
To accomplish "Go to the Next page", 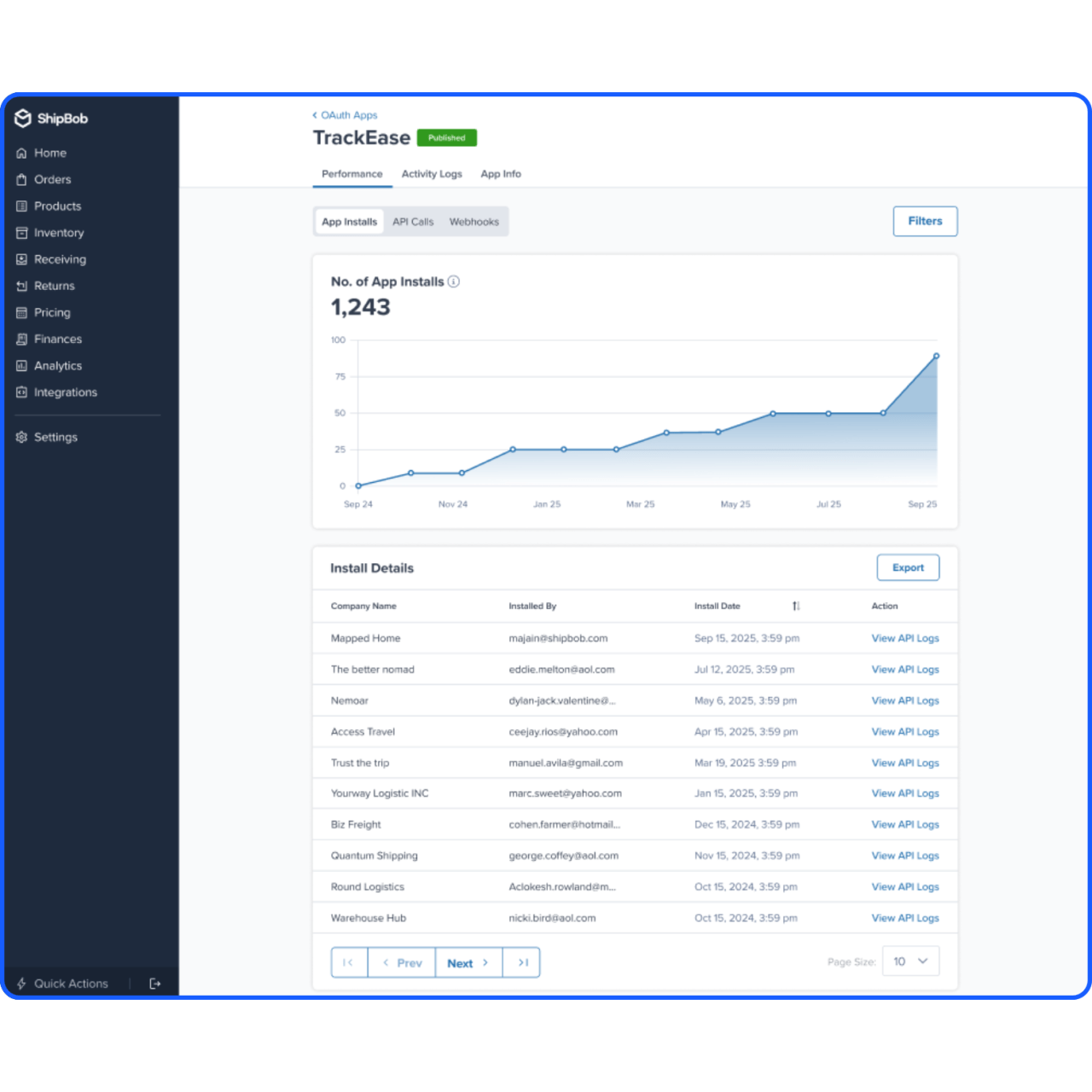I will pyautogui.click(x=468, y=962).
